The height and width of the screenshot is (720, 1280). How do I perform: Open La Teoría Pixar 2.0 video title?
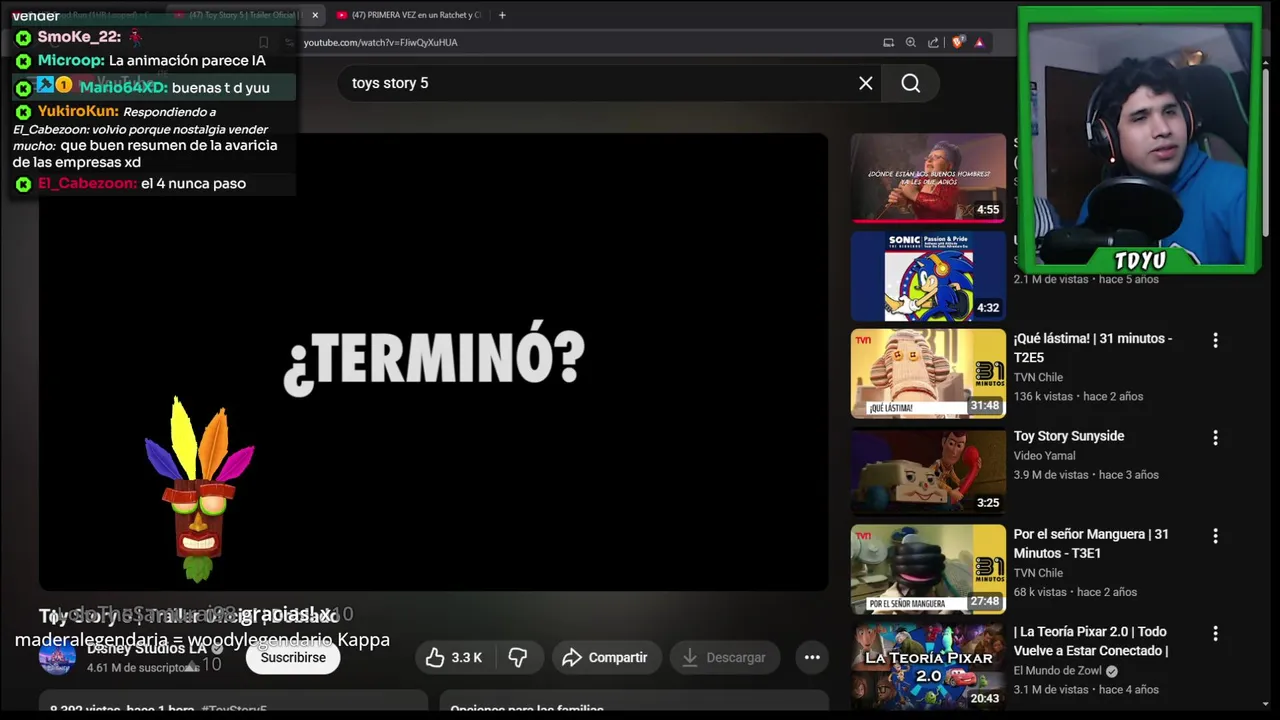click(x=1091, y=641)
